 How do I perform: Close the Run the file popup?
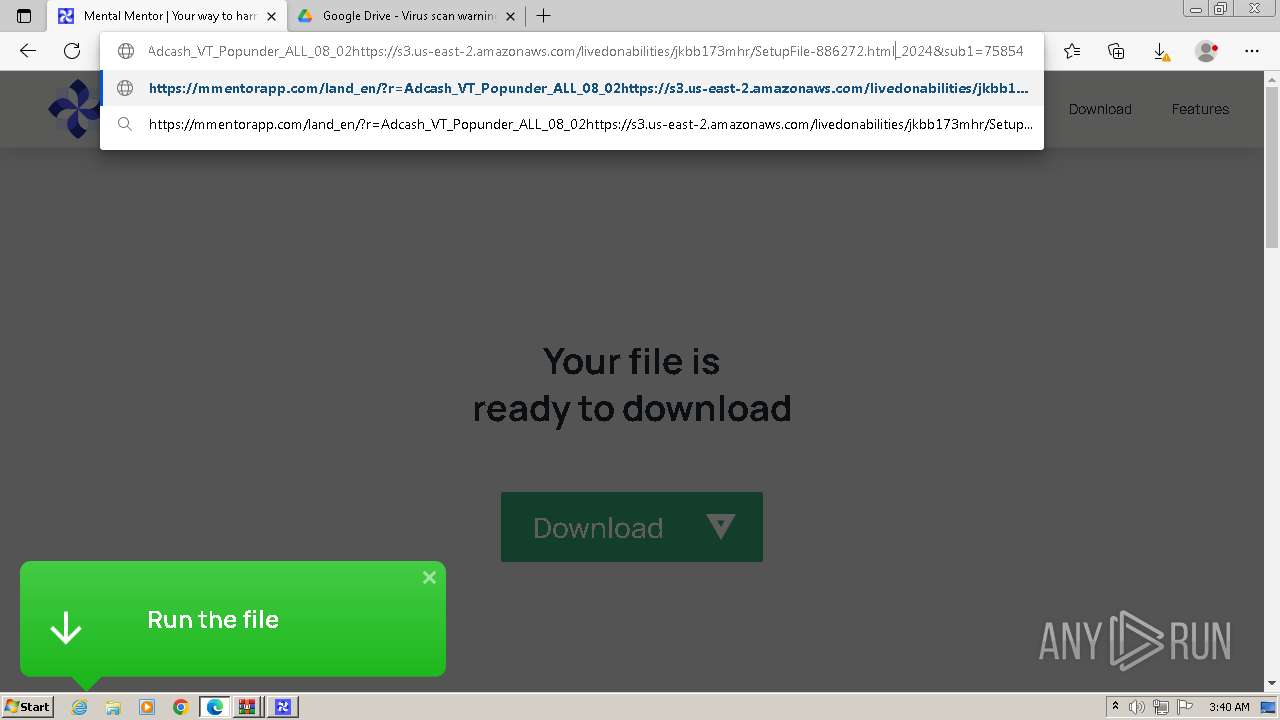click(429, 577)
